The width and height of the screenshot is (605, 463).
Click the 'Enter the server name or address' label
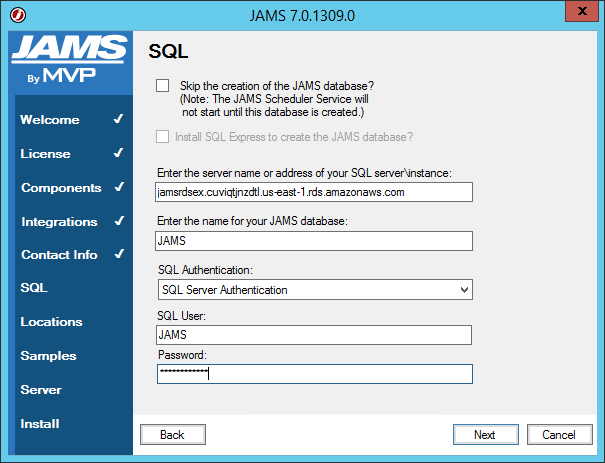[x=304, y=173]
